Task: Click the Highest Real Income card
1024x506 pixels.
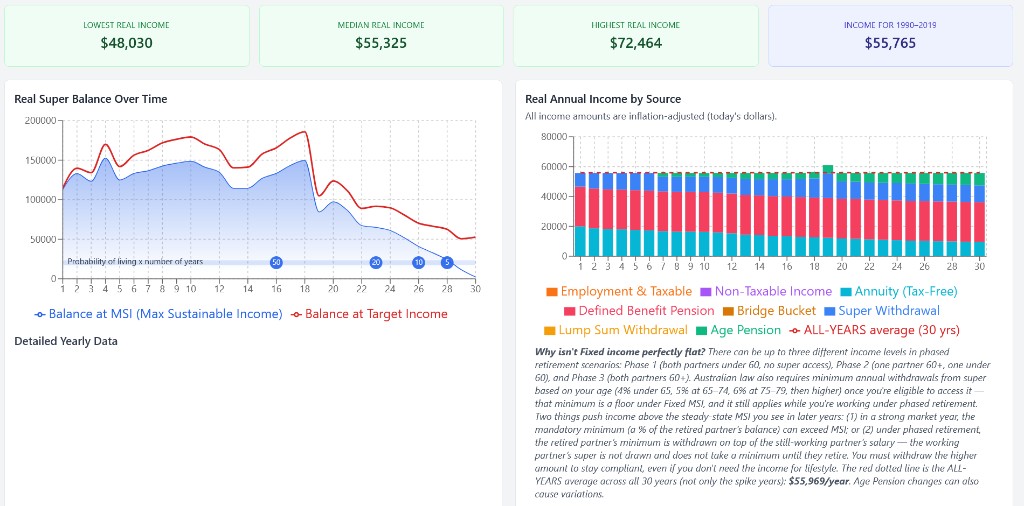Action: click(x=635, y=36)
